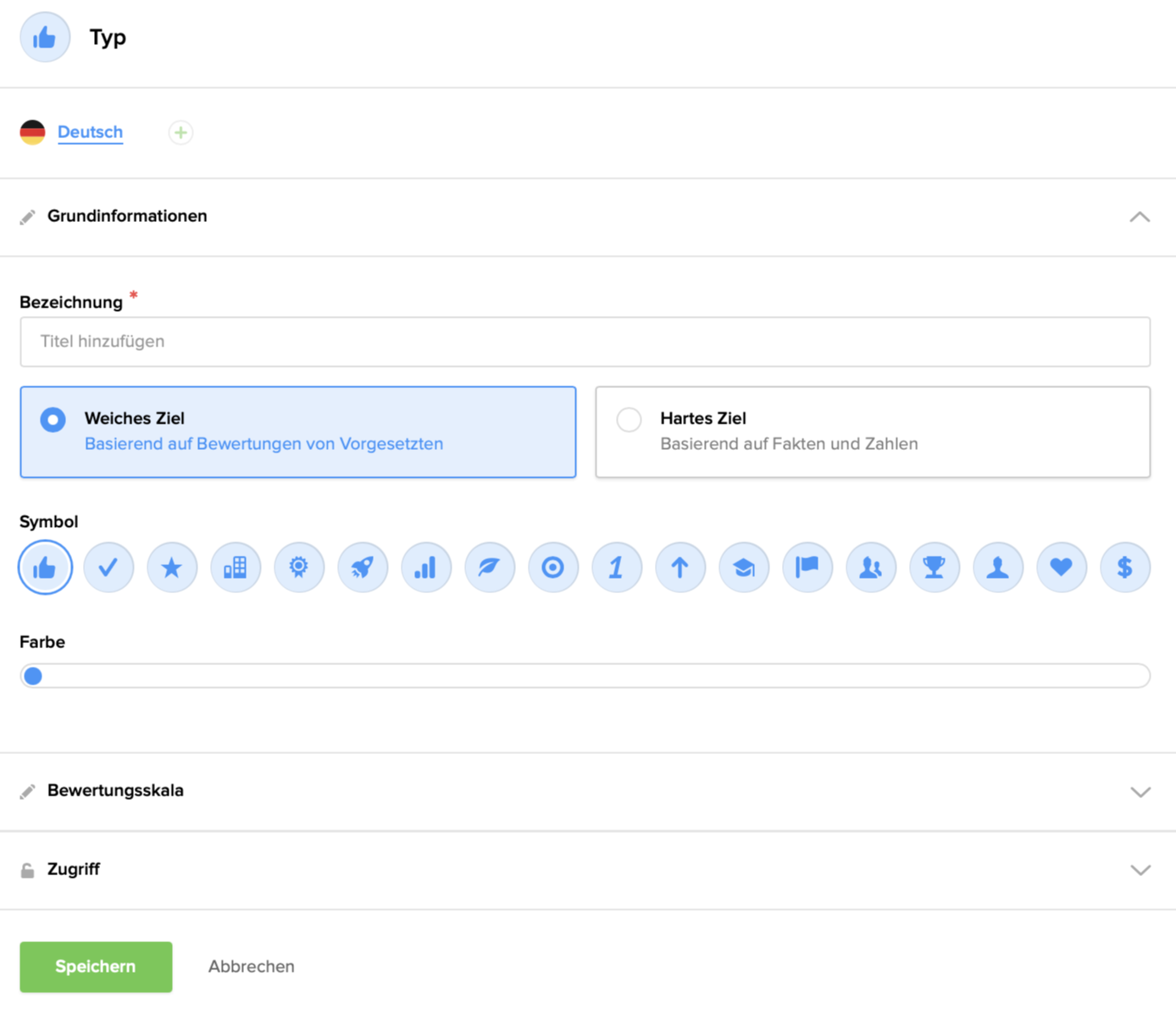This screenshot has height=1015, width=1176.
Task: Click the Speichern button
Action: 96,967
